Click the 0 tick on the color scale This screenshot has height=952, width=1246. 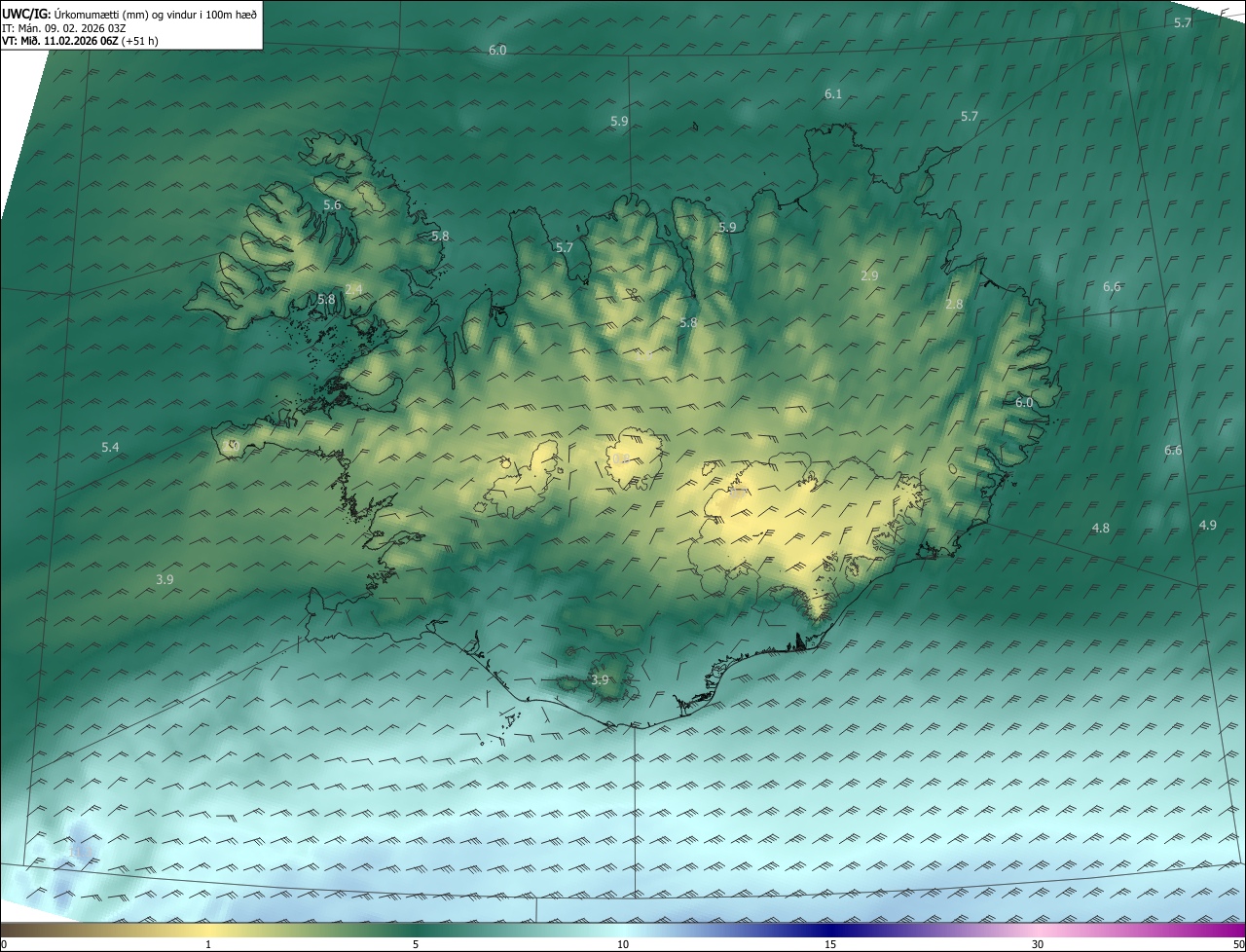(x=4, y=944)
